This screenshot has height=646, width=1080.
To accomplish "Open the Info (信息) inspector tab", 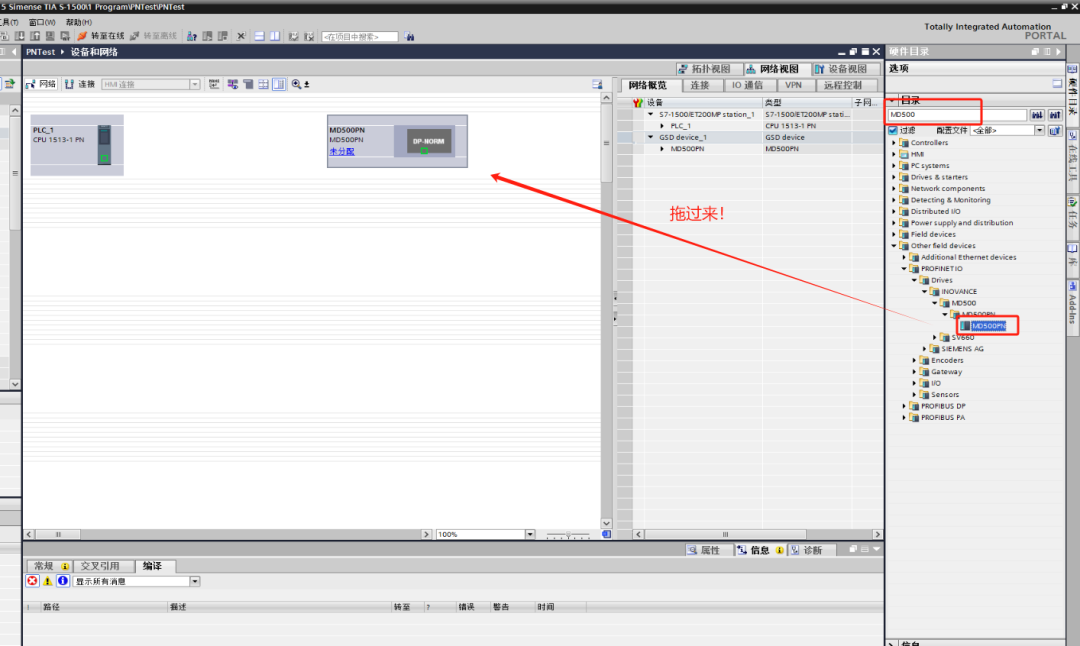I will [760, 550].
